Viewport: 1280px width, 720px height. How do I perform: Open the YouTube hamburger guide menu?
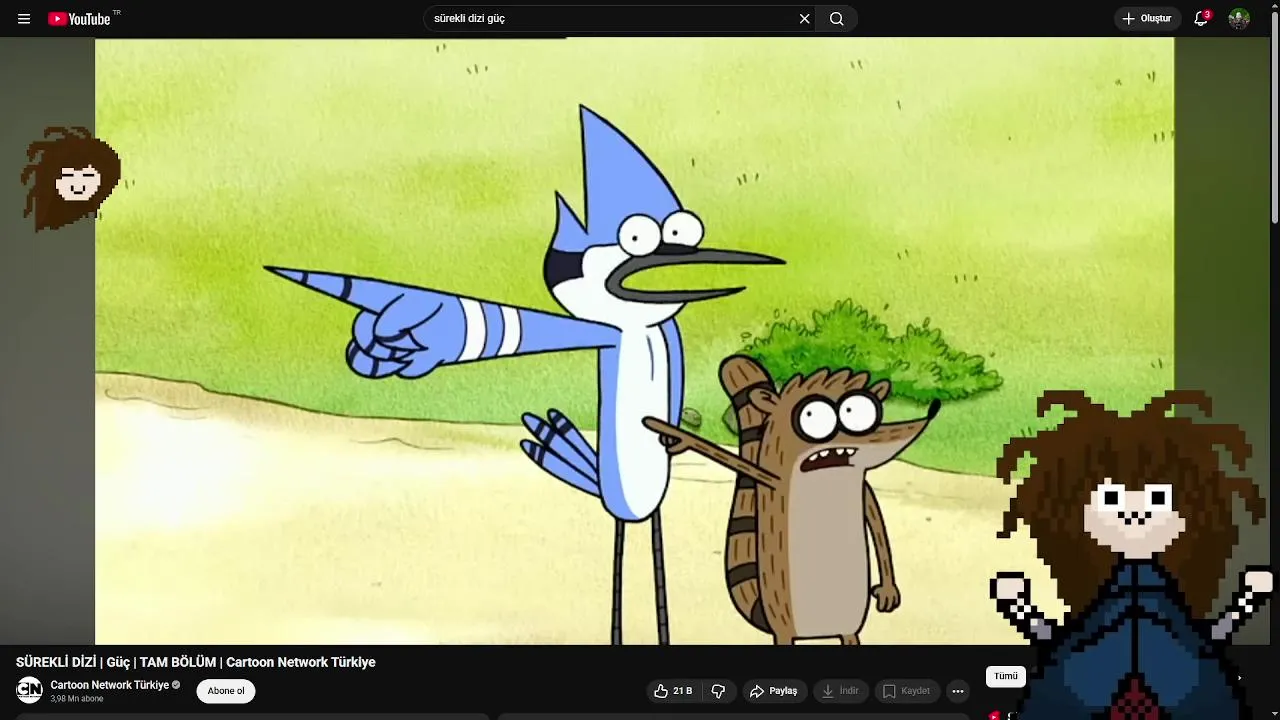pos(24,19)
